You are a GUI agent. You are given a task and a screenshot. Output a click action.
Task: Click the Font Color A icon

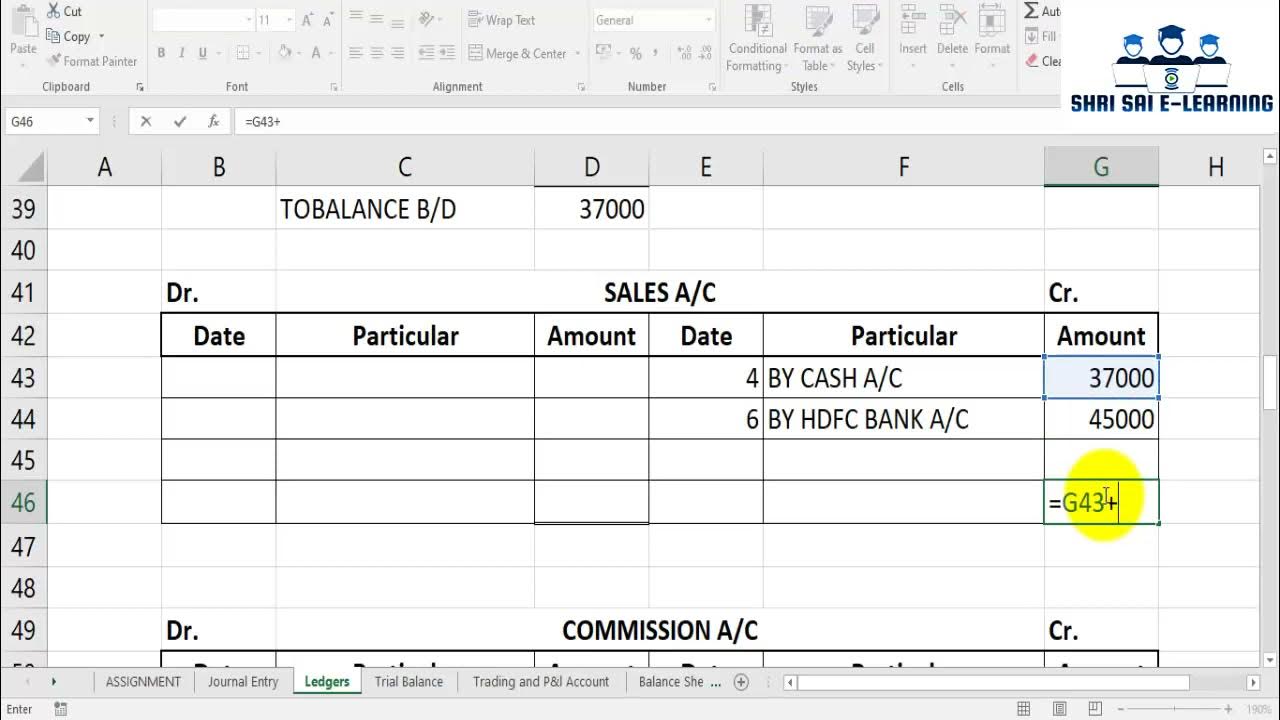tap(316, 54)
